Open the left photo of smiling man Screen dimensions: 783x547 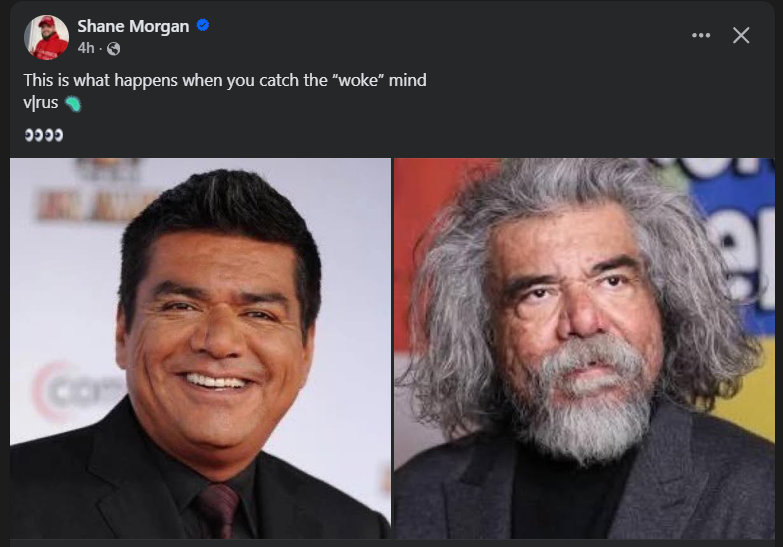[x=200, y=348]
